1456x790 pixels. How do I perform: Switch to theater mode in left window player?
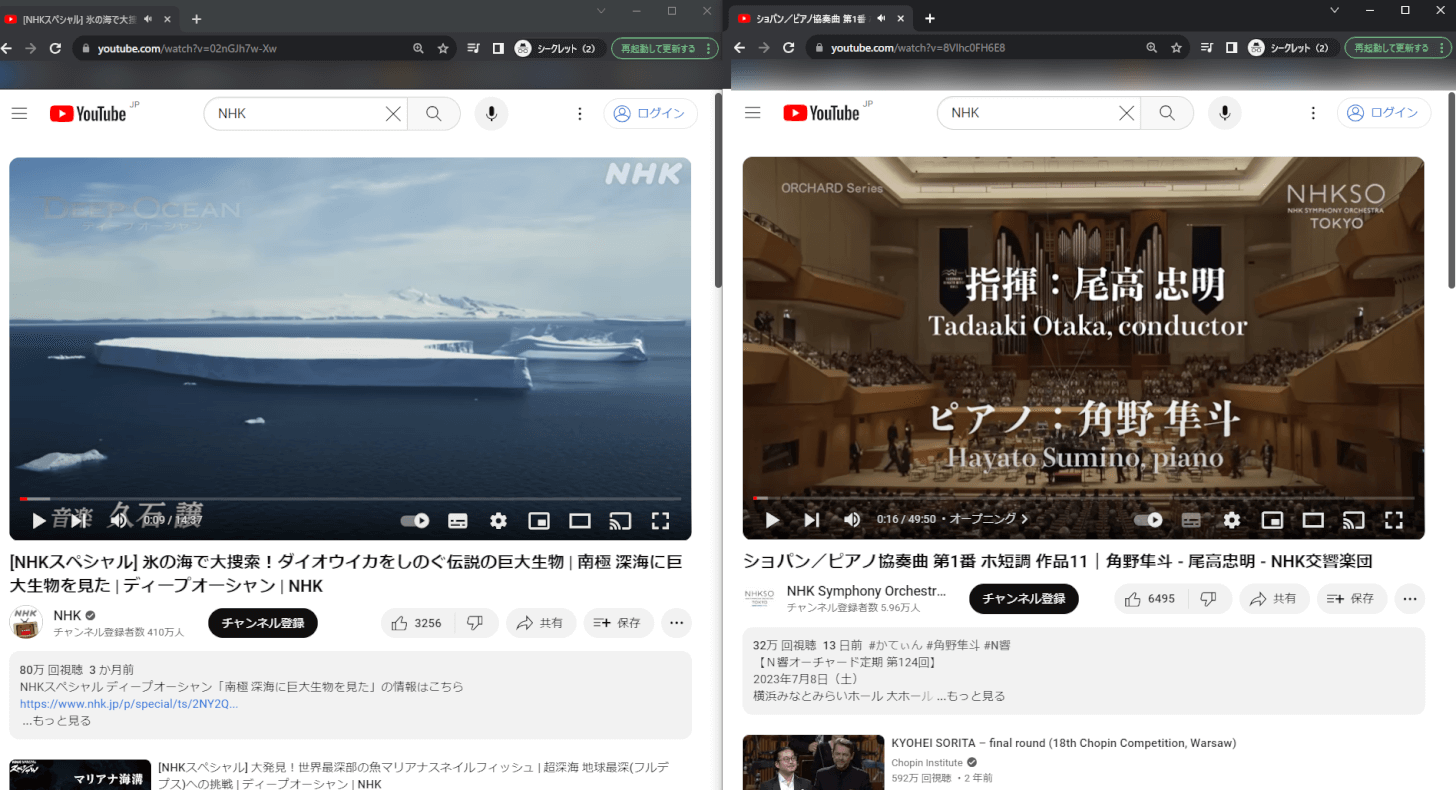click(x=580, y=520)
